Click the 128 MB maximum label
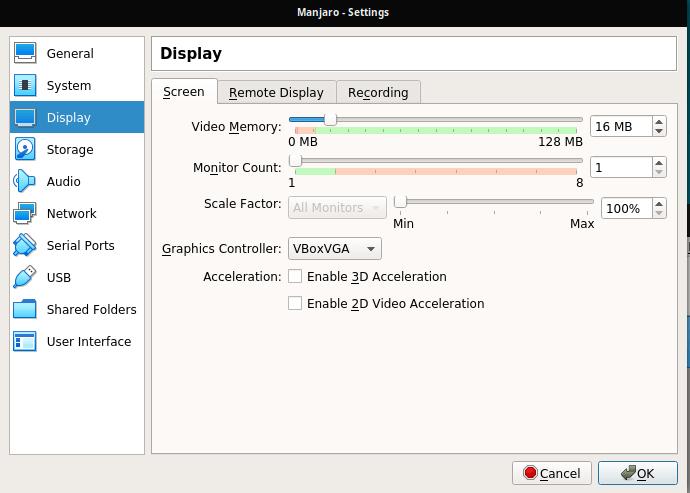The height and width of the screenshot is (493, 690). (x=561, y=142)
